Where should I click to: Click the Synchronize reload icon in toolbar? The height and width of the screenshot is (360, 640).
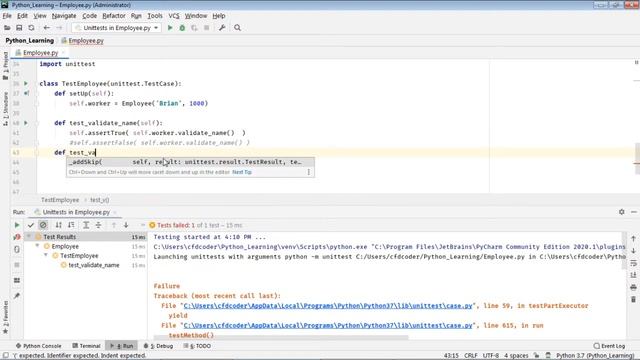[x=31, y=28]
